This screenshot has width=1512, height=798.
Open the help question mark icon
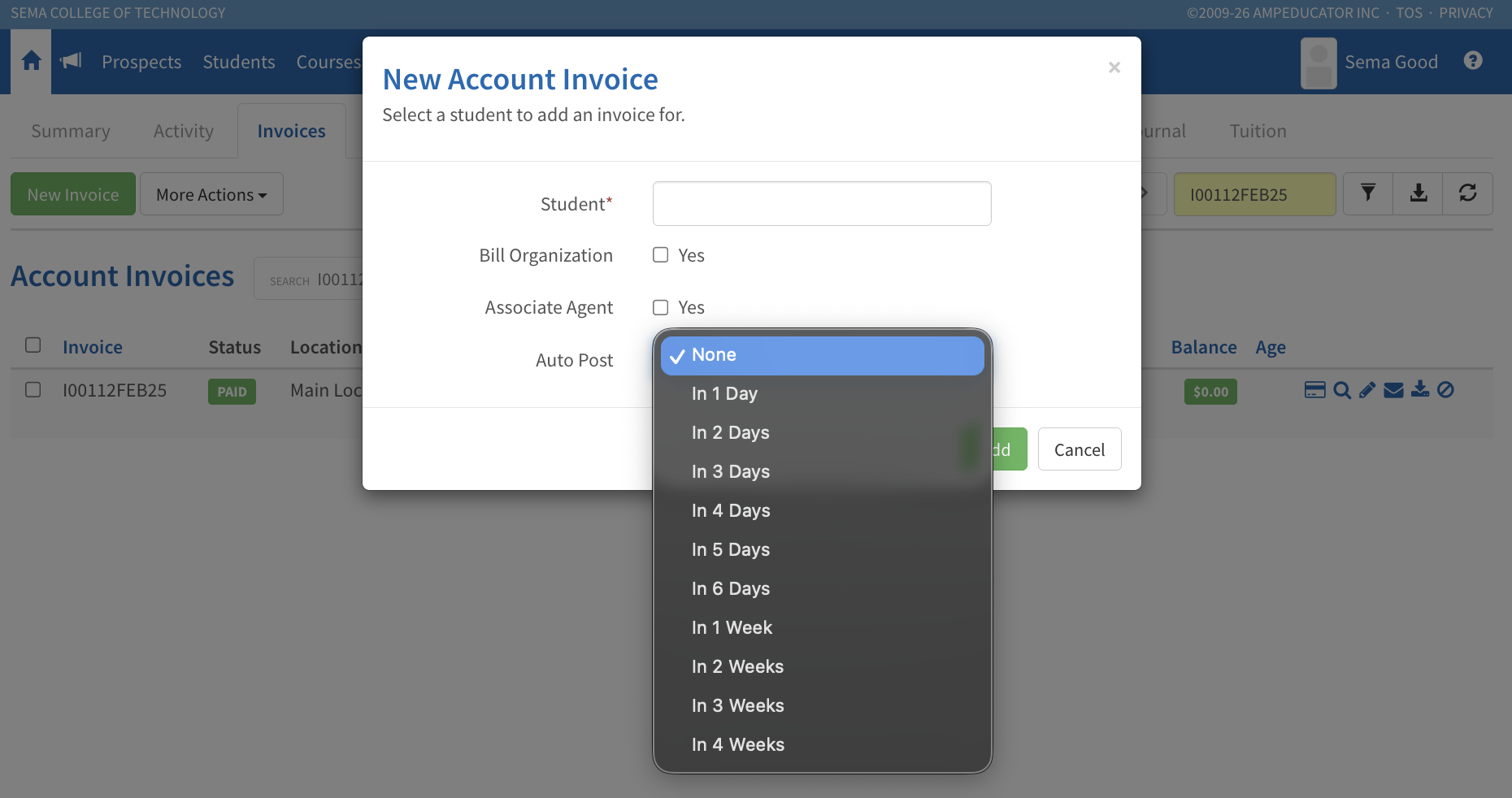click(1473, 61)
